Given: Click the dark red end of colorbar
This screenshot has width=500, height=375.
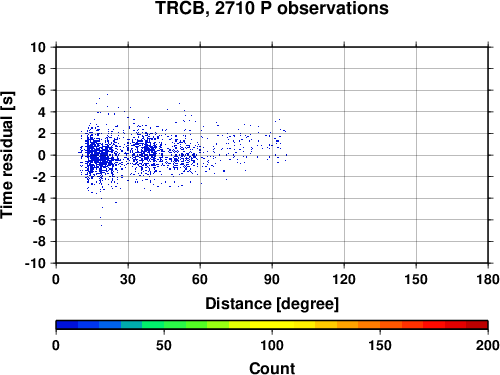Looking at the screenshot, I should pyautogui.click(x=477, y=325).
